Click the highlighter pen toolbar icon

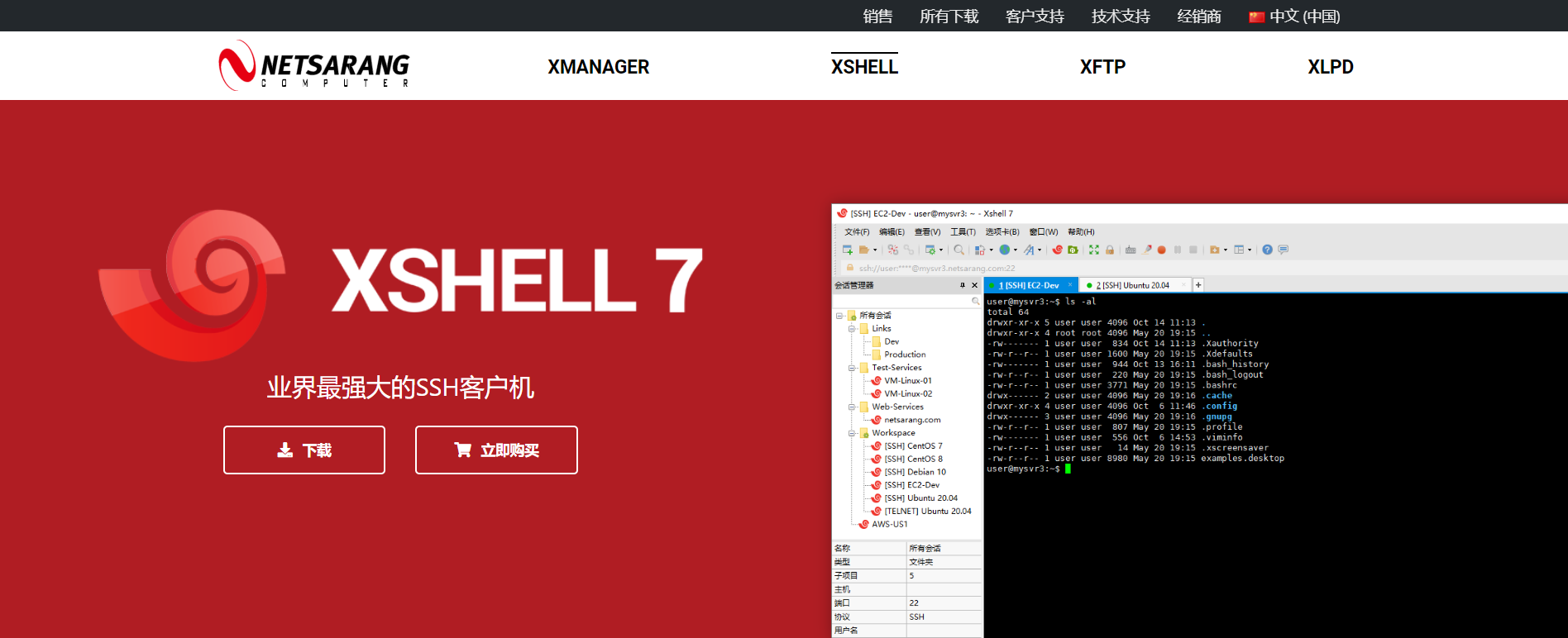1147,250
